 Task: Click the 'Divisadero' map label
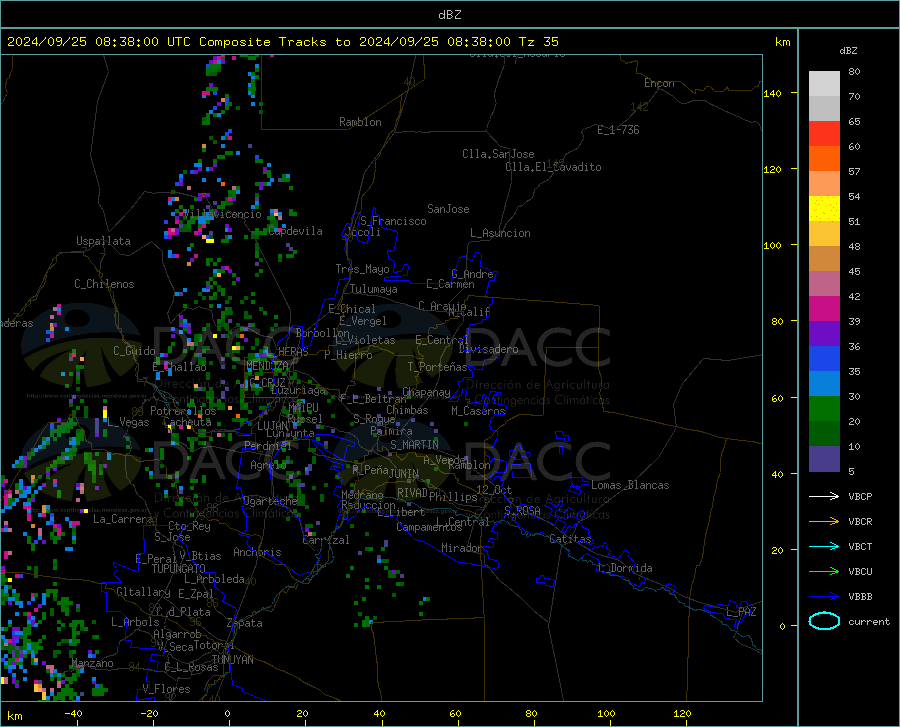click(x=488, y=349)
